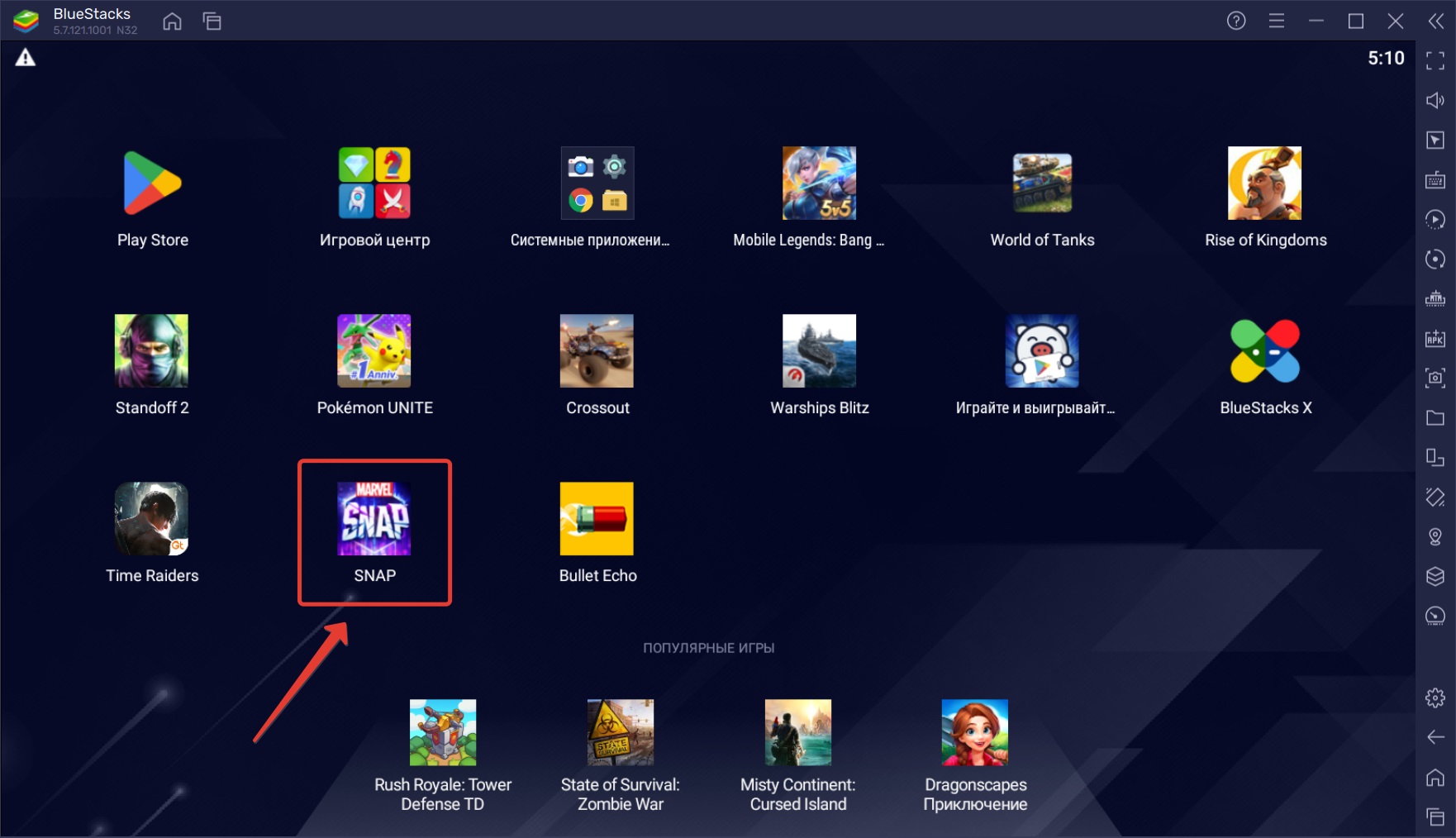Click the Install APK icon
1456x838 pixels.
(x=1435, y=338)
